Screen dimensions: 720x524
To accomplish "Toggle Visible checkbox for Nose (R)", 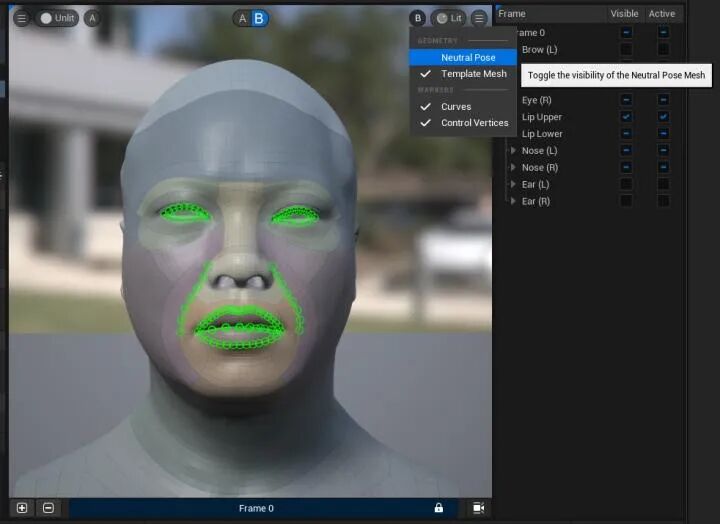I will [x=626, y=167].
